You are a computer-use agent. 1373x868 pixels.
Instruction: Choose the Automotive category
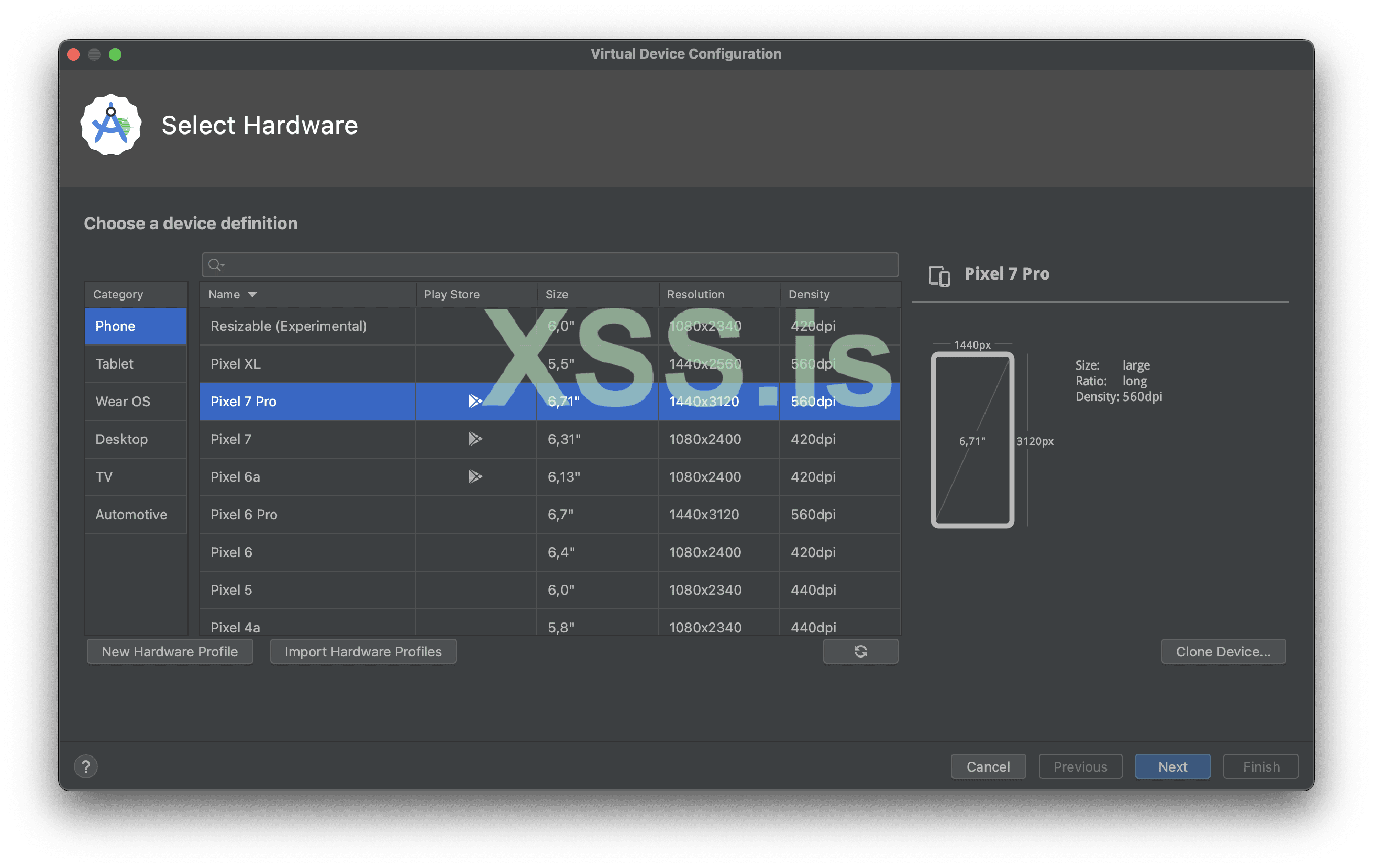(131, 514)
